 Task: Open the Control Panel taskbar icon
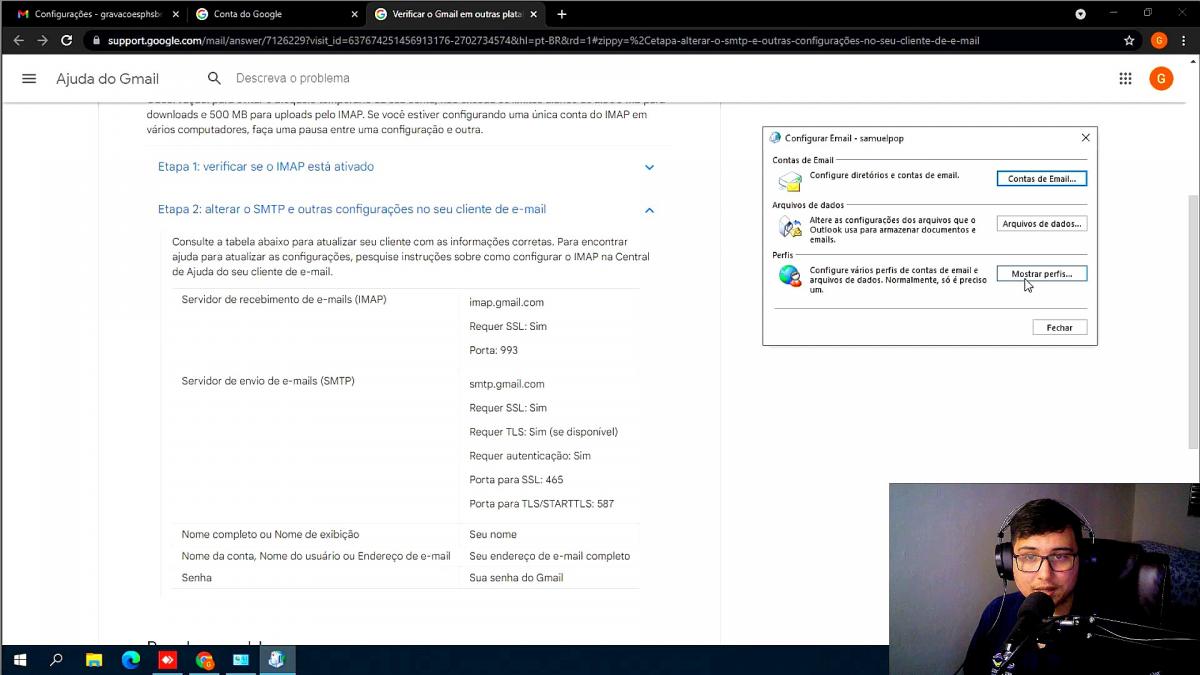tap(240, 660)
